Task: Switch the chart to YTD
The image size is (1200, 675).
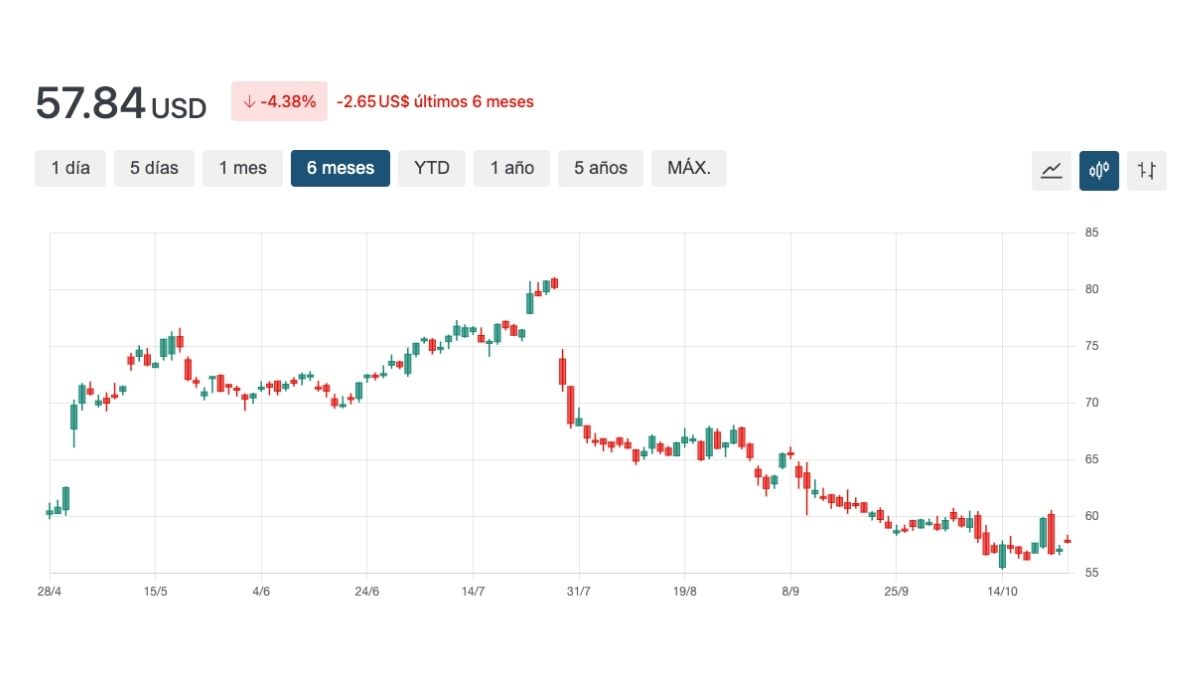Action: pos(432,168)
